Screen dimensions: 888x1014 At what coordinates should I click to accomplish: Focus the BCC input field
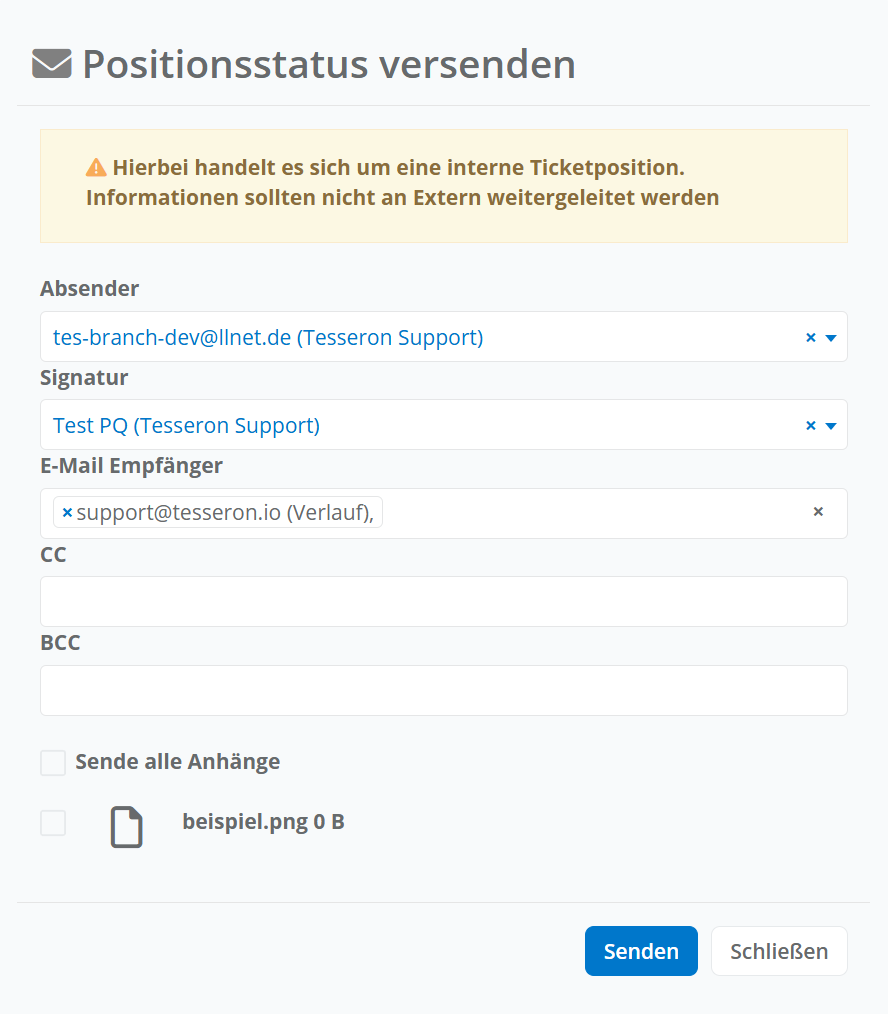443,691
